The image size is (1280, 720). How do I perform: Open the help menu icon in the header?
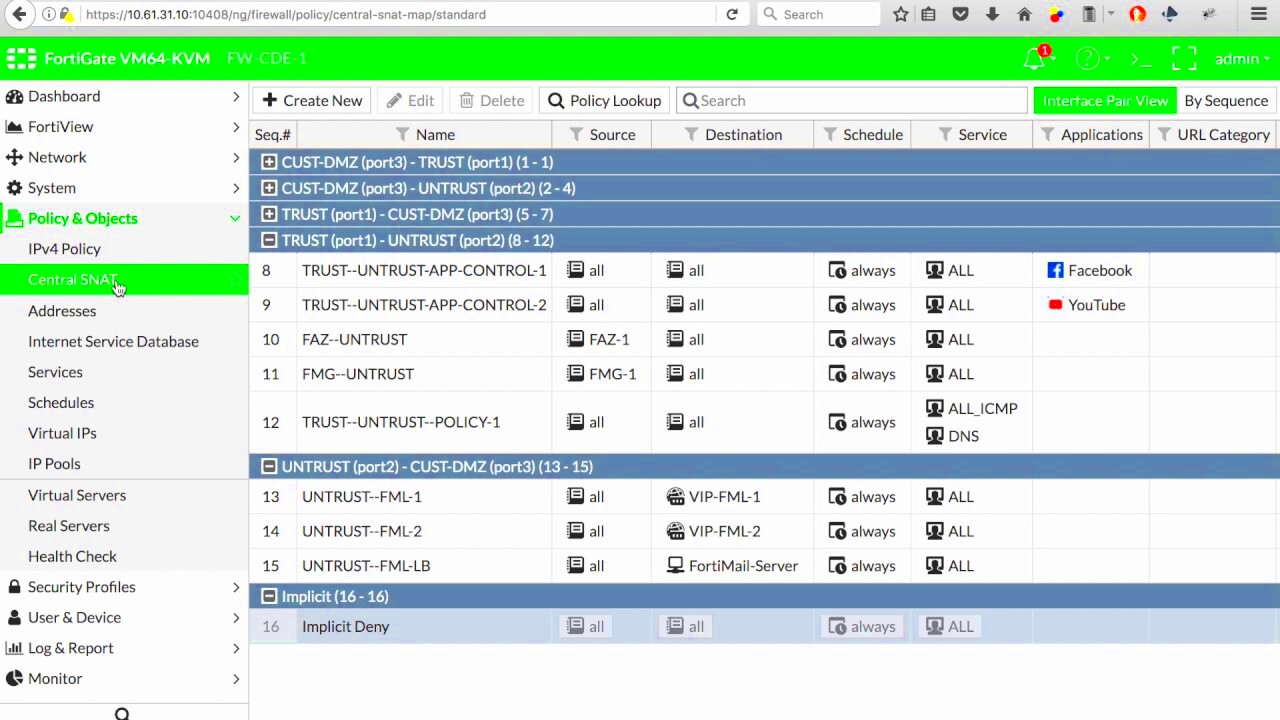(x=1086, y=58)
